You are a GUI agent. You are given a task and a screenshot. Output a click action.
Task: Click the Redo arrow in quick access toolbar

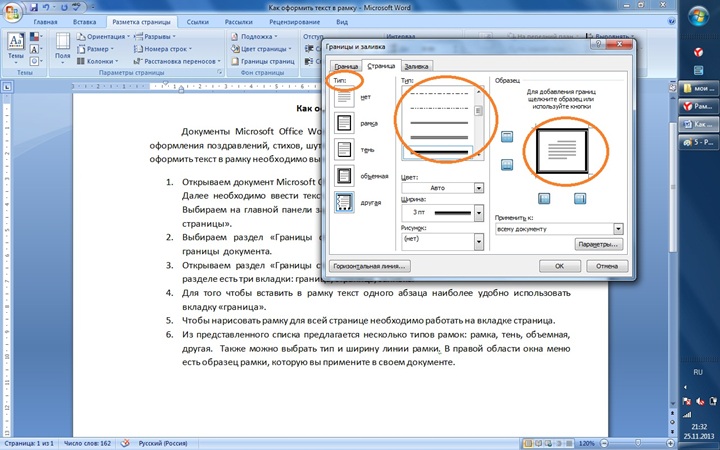pos(65,7)
